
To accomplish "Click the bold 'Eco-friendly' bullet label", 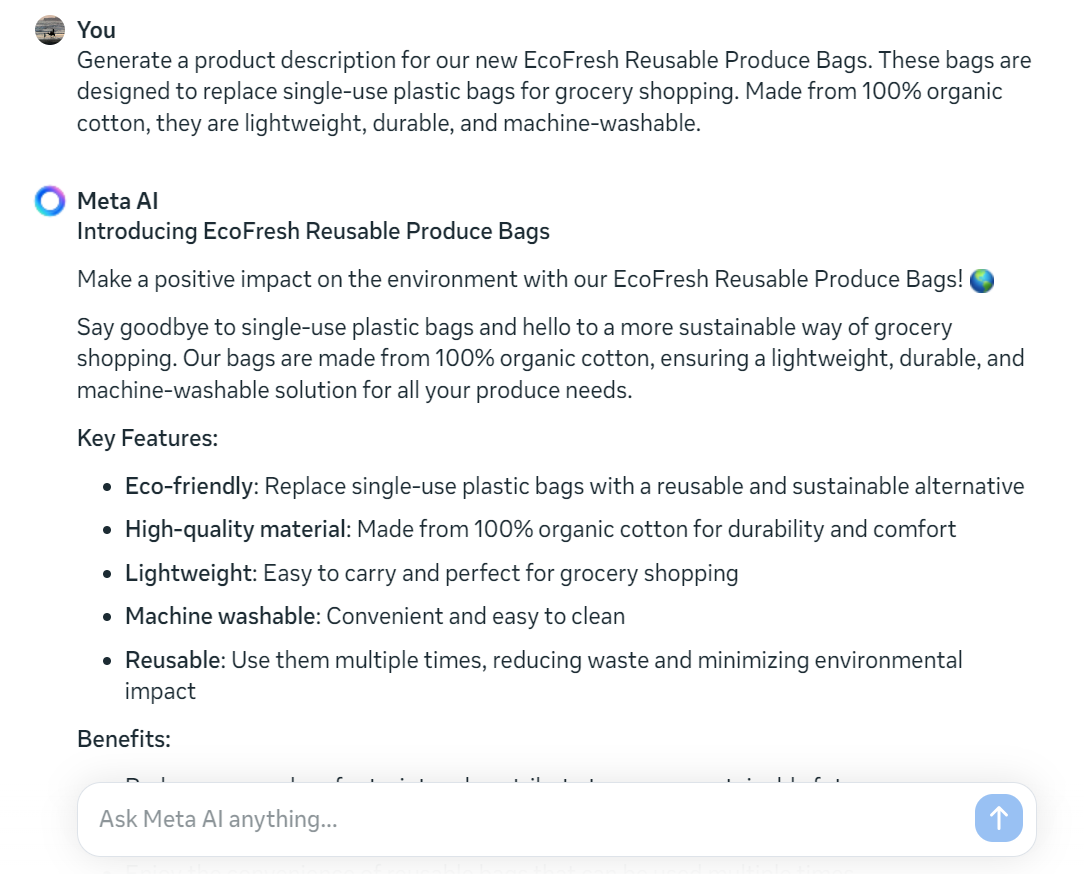I will 188,486.
